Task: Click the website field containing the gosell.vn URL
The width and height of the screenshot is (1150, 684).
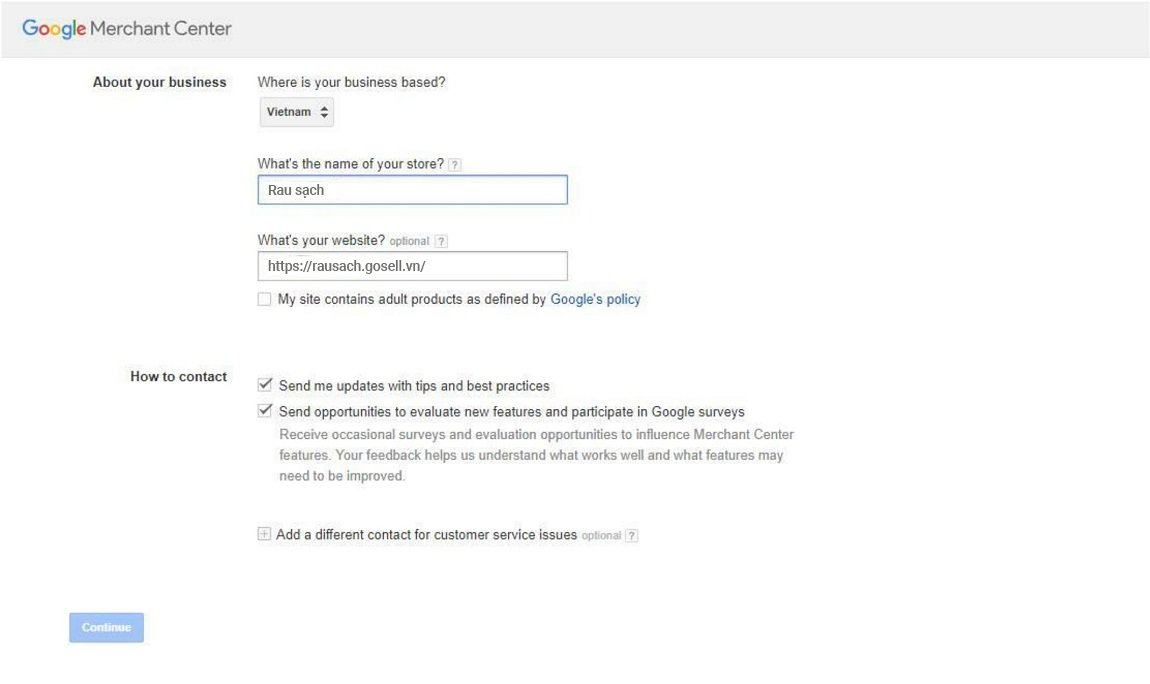Action: click(412, 265)
